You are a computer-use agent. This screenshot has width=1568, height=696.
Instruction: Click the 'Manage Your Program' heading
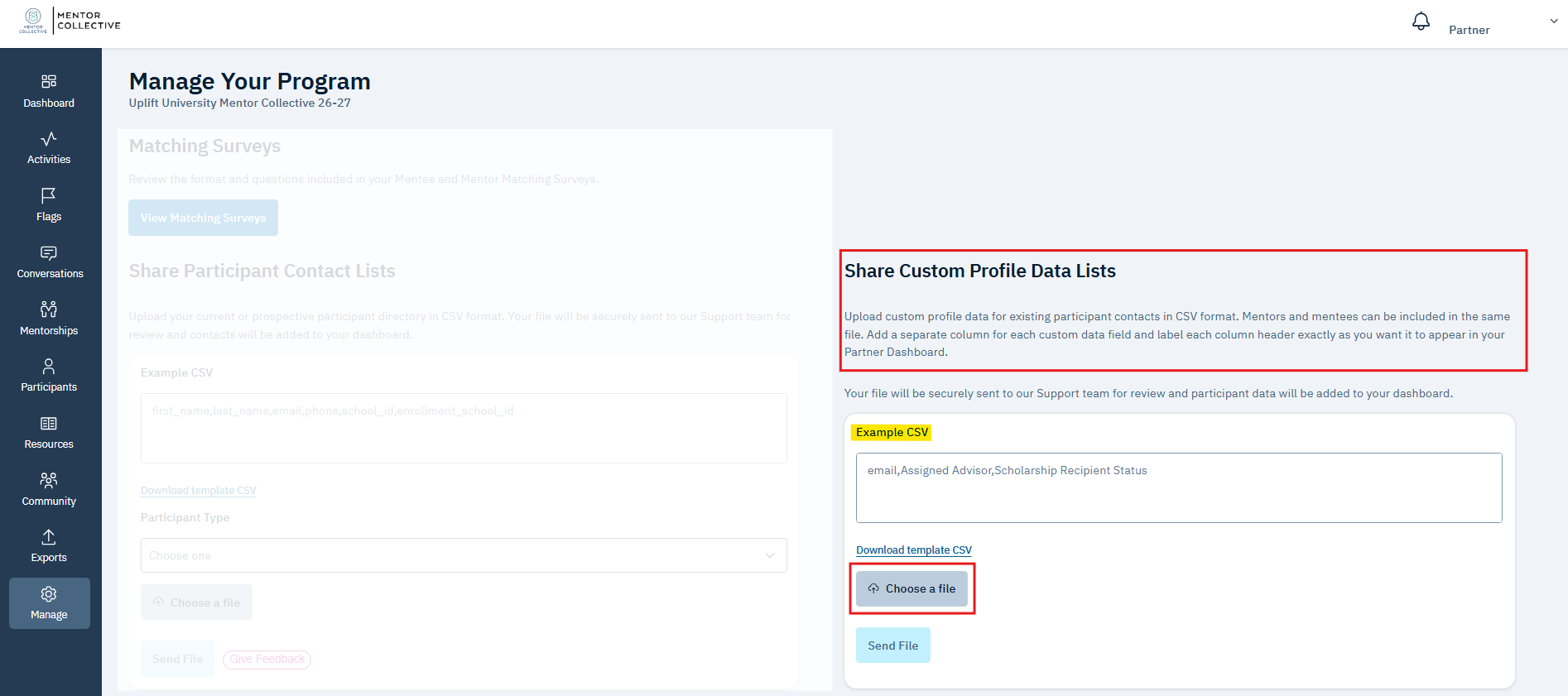[x=250, y=81]
